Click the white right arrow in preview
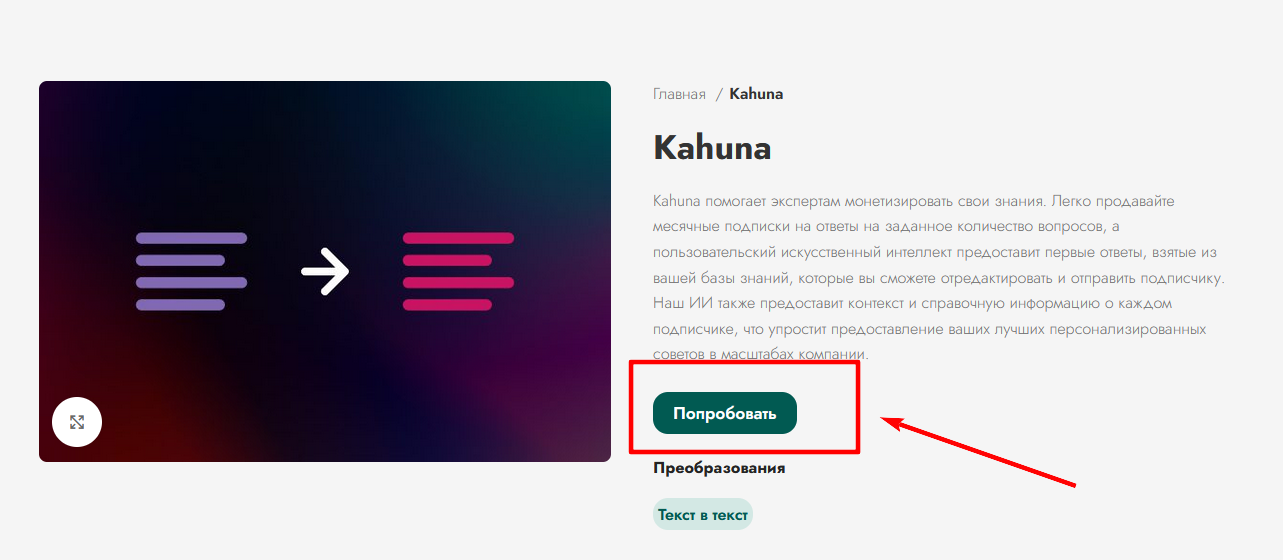Screen dimensions: 1283x560 click(325, 271)
